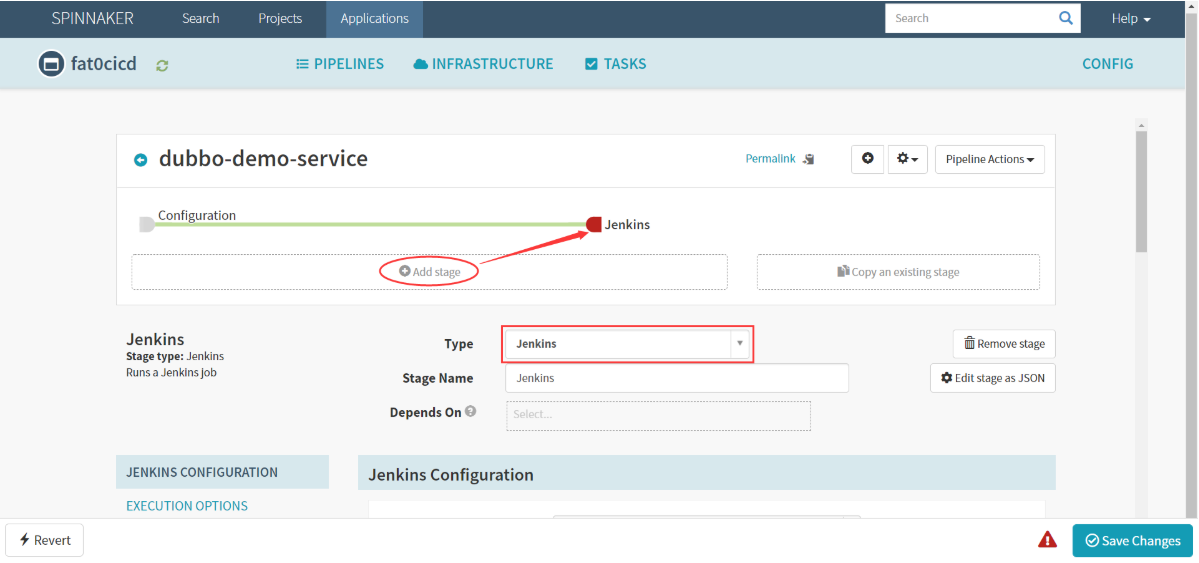The height and width of the screenshot is (563, 1199).
Task: Go back using the arrow beside dubbo-demo-service
Action: point(141,160)
